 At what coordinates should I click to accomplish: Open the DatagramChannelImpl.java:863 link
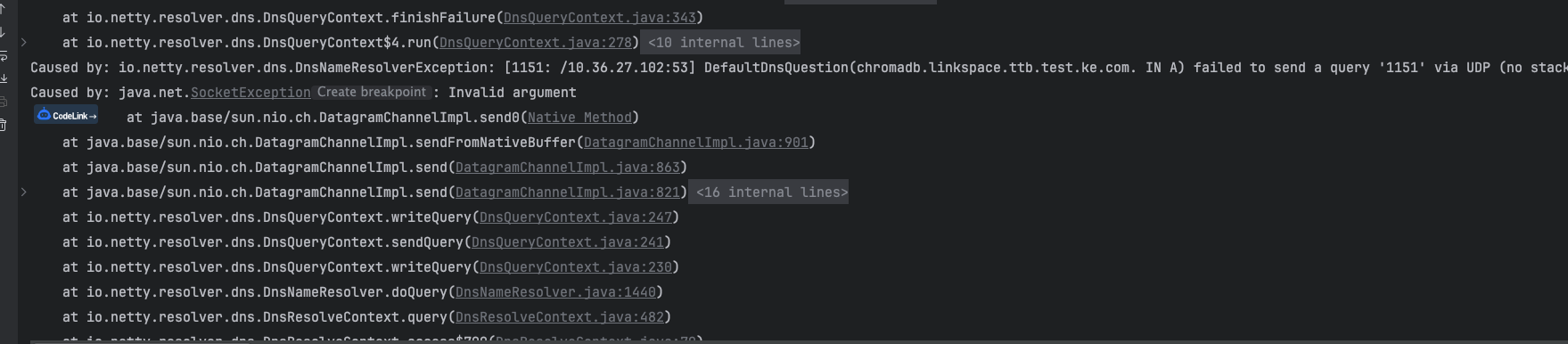(x=567, y=168)
